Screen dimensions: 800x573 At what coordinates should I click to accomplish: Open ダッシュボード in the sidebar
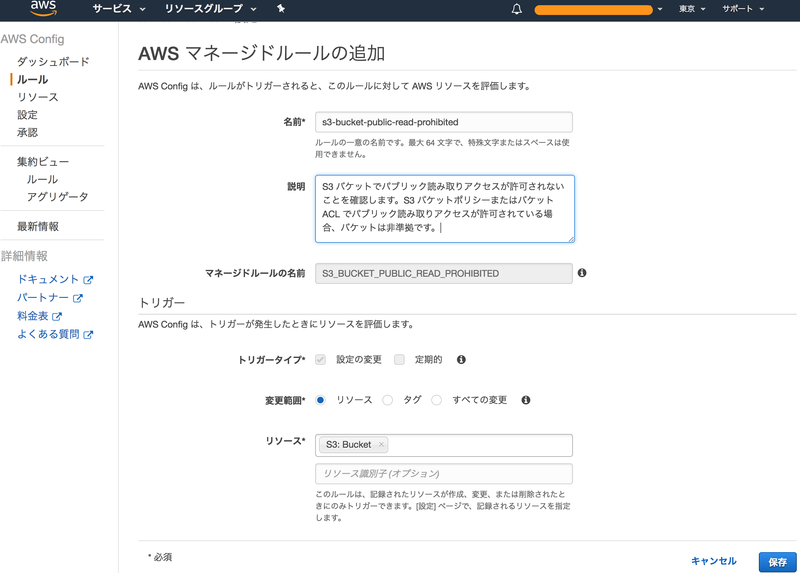point(53,62)
